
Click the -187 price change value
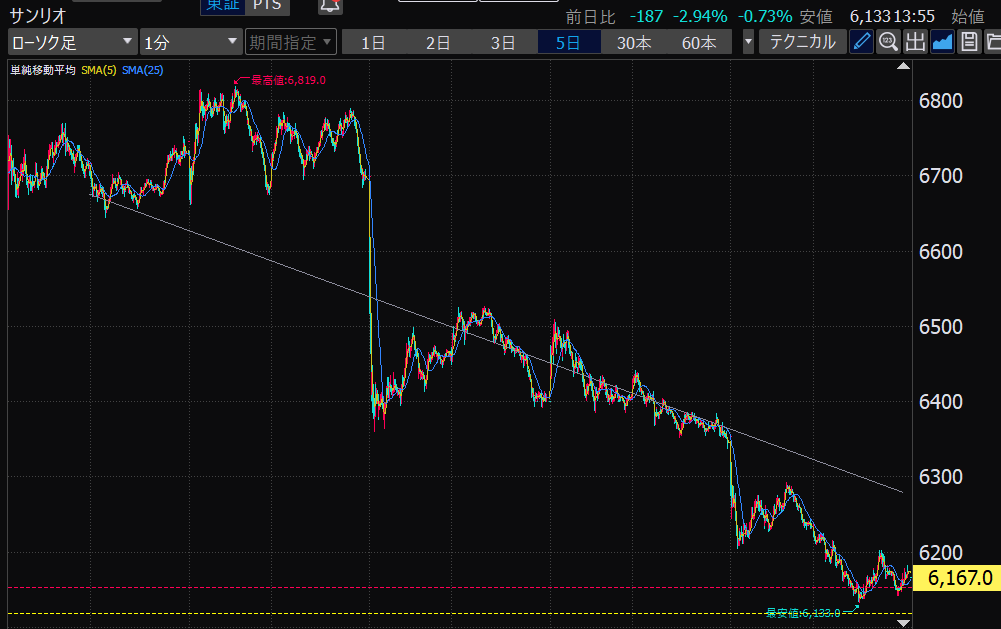(x=646, y=17)
